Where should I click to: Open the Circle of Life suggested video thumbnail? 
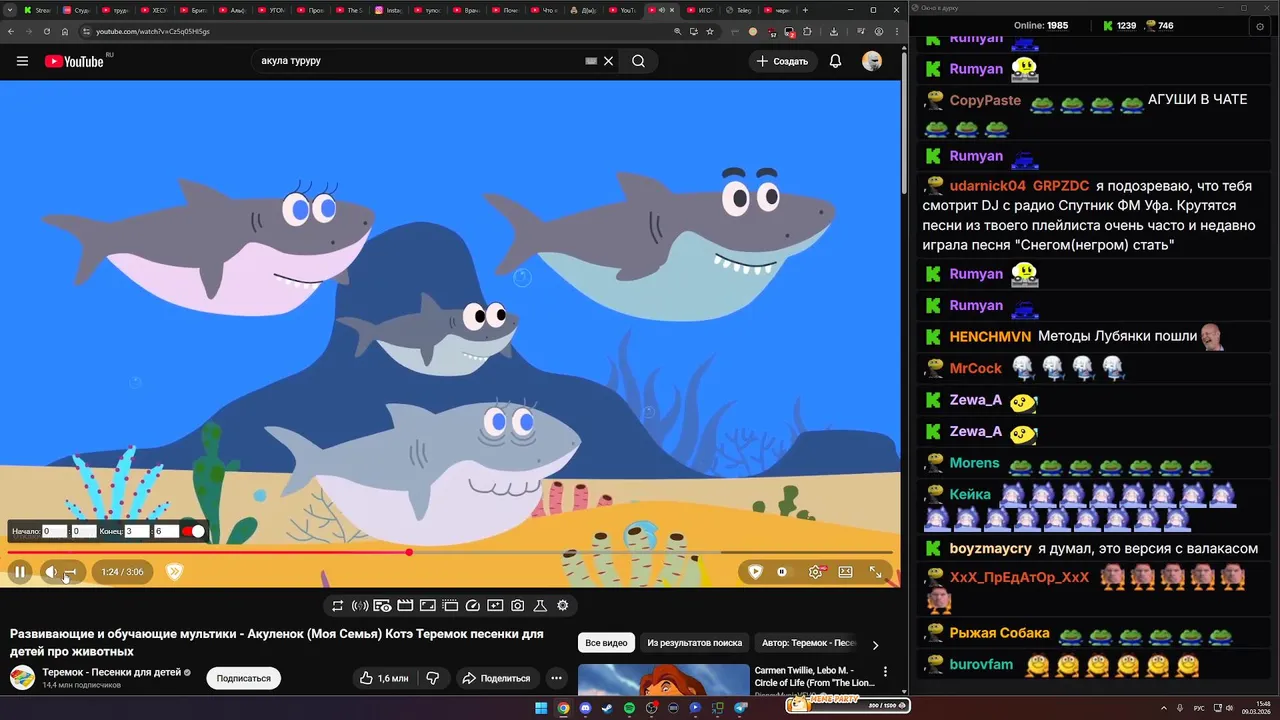click(663, 680)
